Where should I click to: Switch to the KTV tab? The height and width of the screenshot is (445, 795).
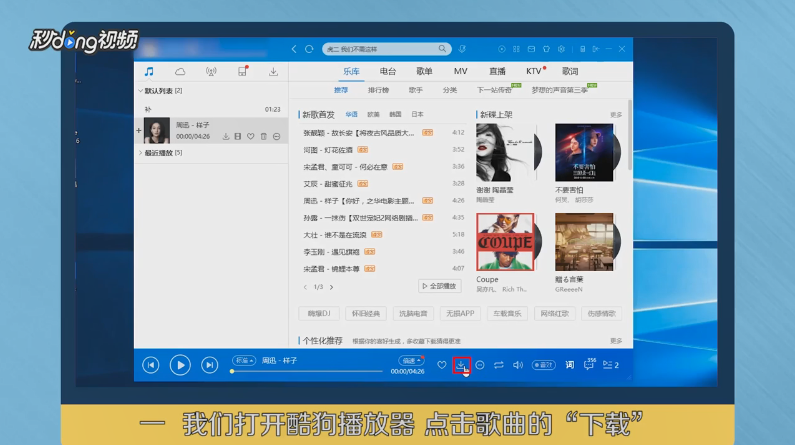click(533, 71)
